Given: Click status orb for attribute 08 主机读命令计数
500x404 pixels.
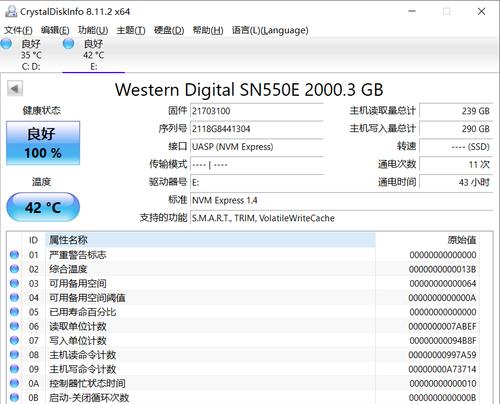Looking at the screenshot, I should (14, 355).
